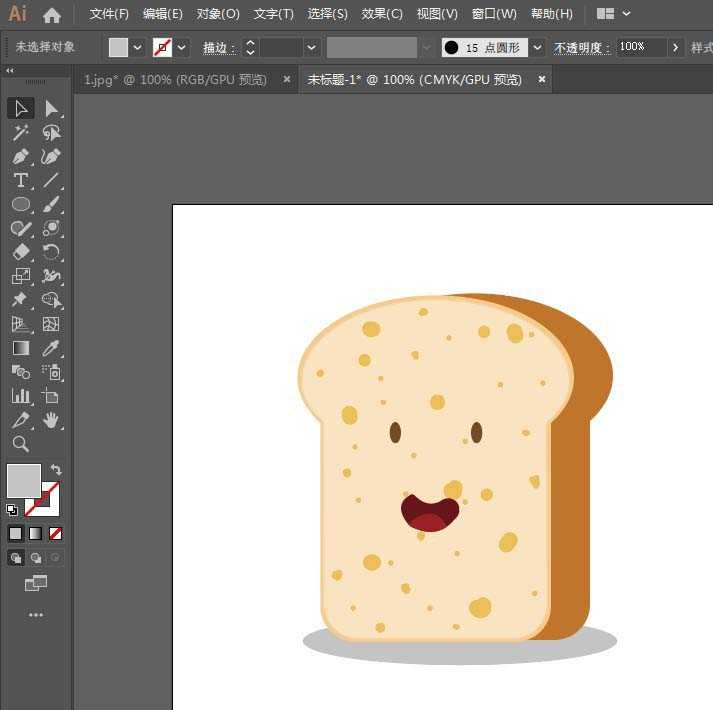Screen dimensions: 713x710
Task: Select the Ellipse tool
Action: tap(20, 205)
